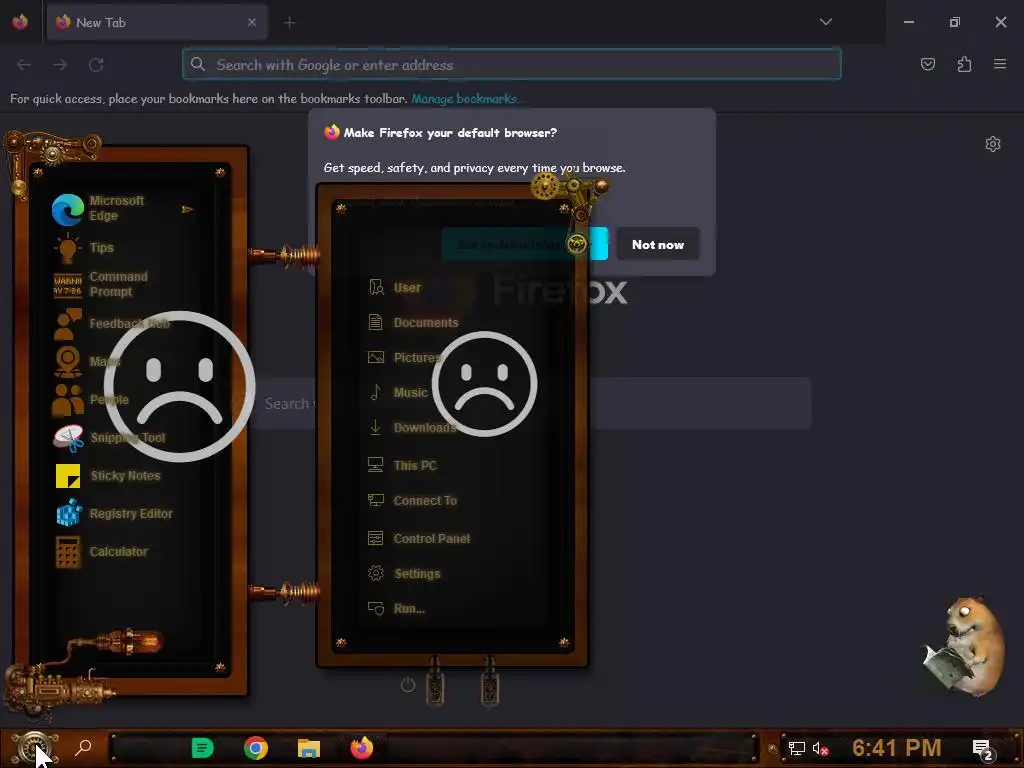Open Pictures folder entry

click(x=405, y=358)
